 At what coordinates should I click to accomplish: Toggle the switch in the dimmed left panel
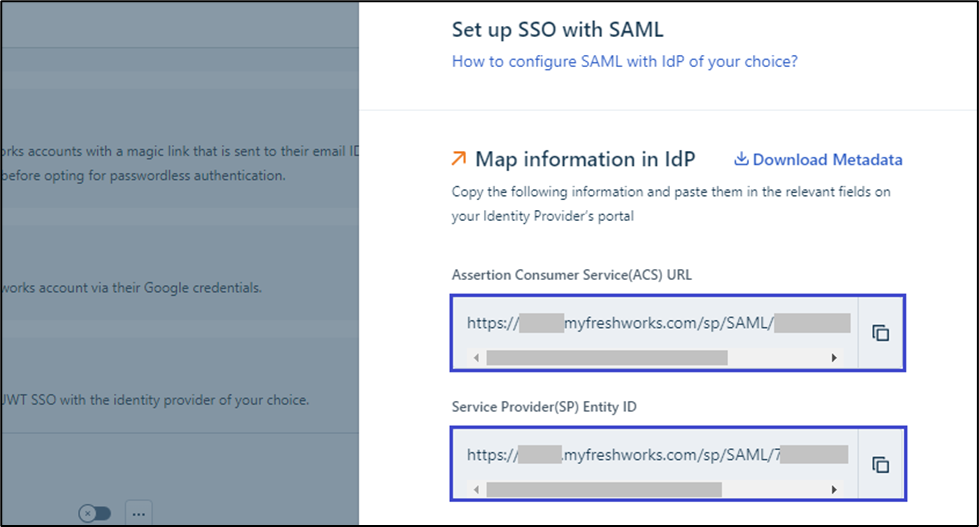pyautogui.click(x=94, y=513)
